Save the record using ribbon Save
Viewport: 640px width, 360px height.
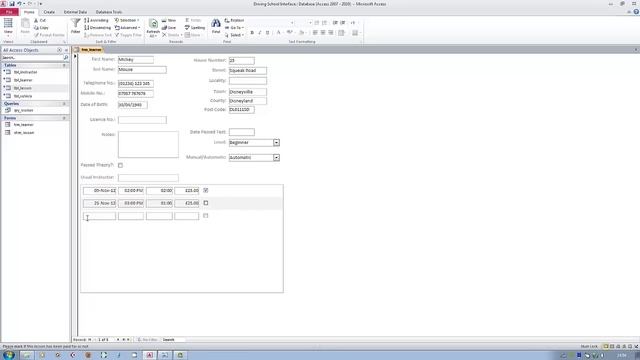pyautogui.click(x=169, y=28)
